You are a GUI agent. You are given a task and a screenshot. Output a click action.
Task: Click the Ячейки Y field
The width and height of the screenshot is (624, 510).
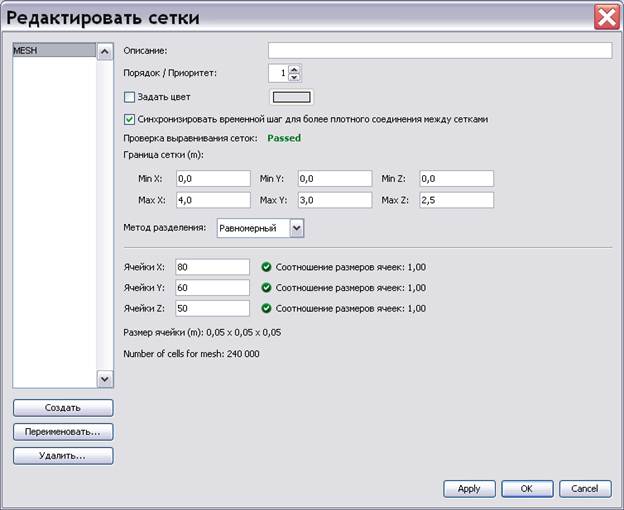(x=213, y=288)
